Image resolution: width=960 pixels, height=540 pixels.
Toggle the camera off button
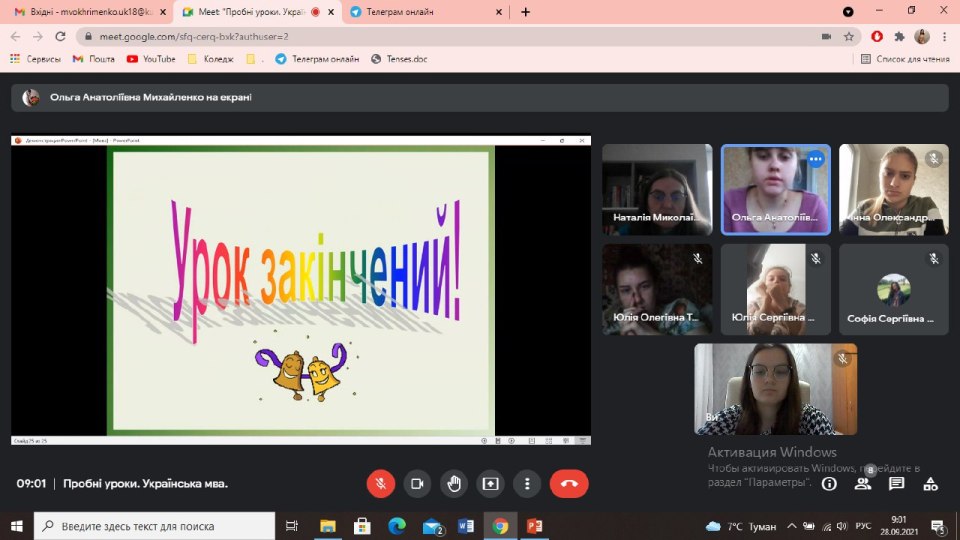click(x=417, y=483)
